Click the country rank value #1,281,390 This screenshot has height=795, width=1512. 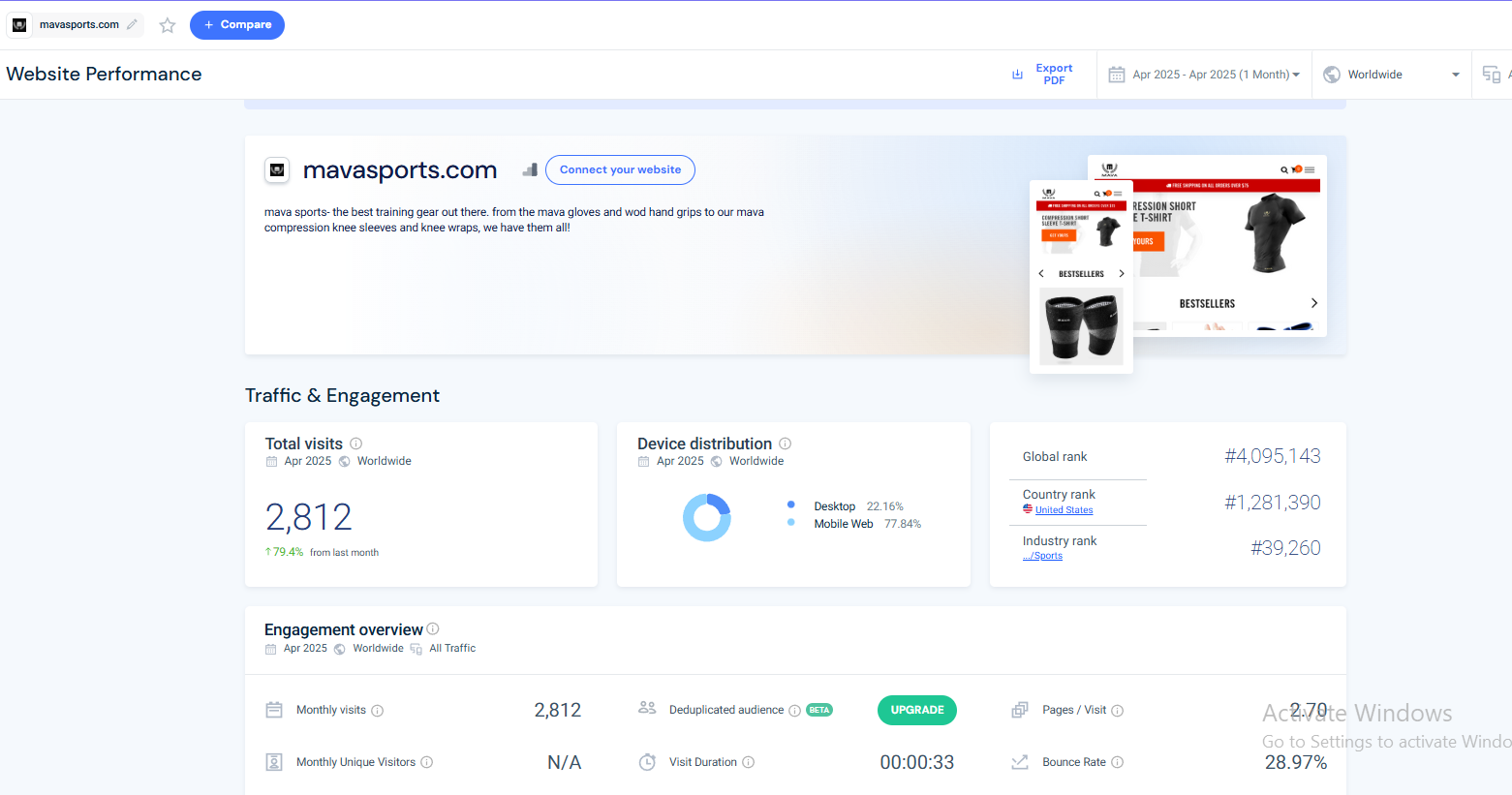(1273, 503)
